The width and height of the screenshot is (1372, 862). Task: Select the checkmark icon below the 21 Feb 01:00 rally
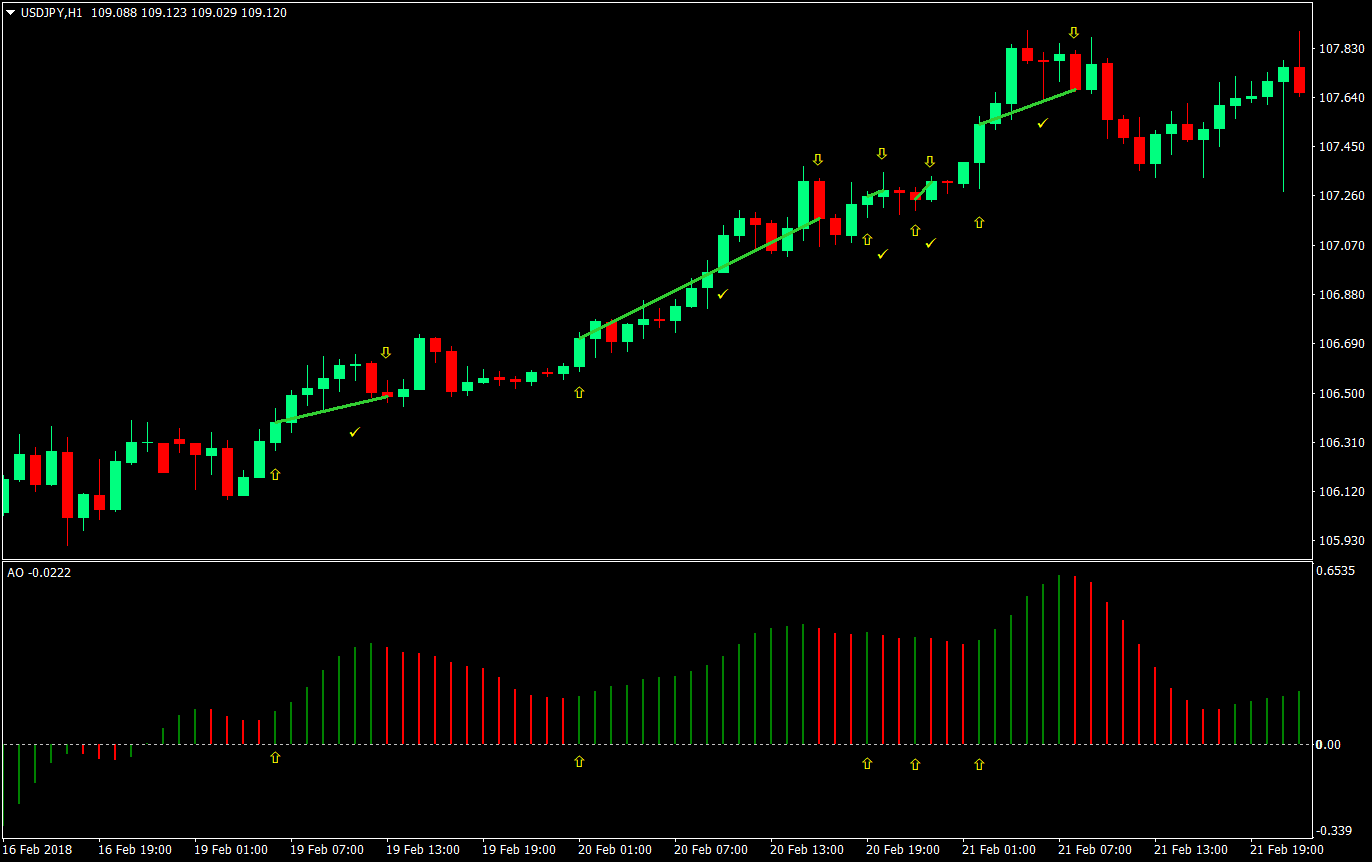(x=1042, y=123)
